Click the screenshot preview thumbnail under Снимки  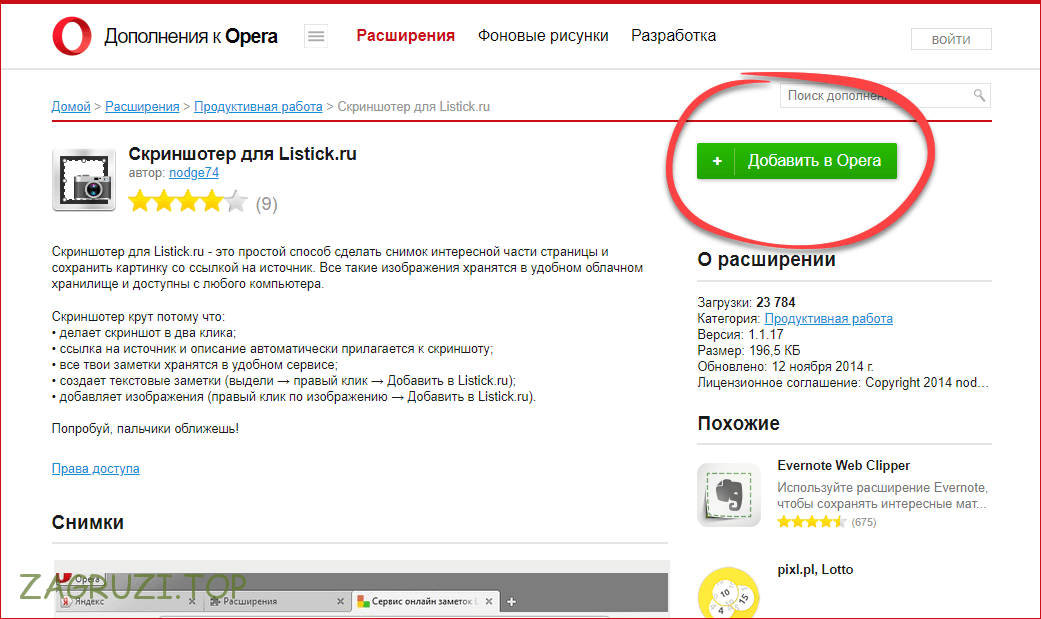[360, 589]
